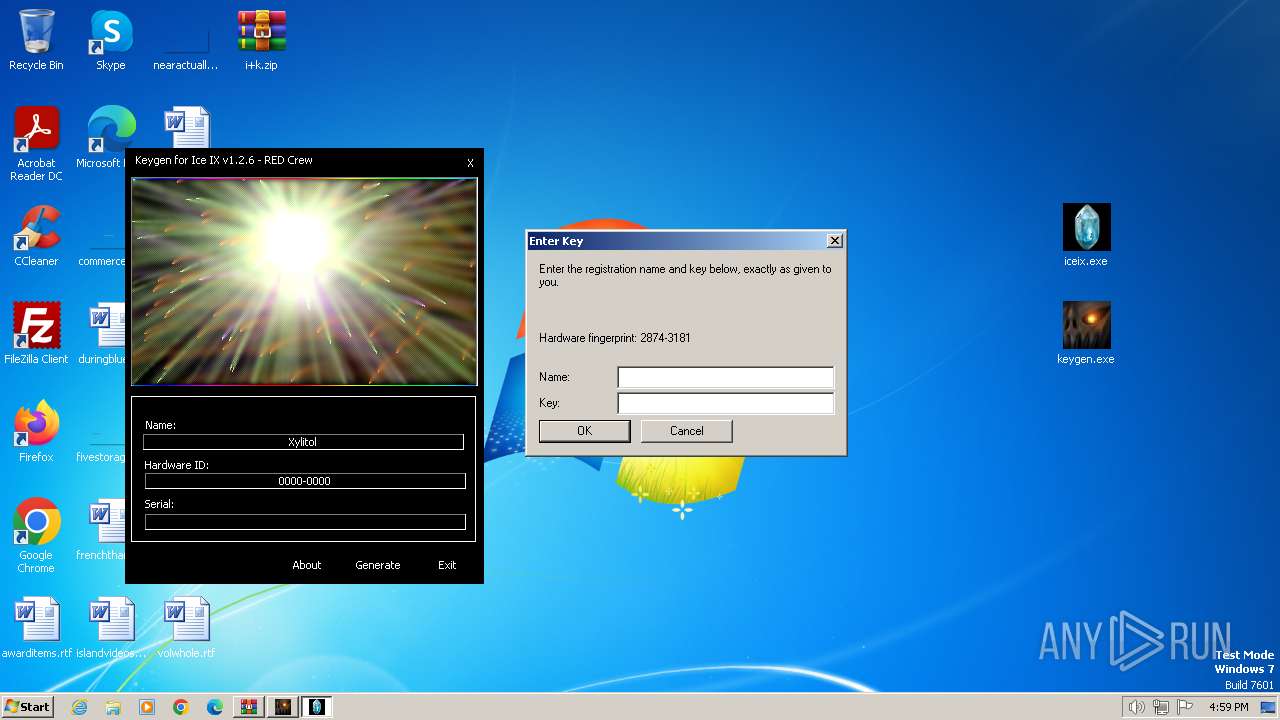Click the Key field in Enter Key dialog

coord(726,403)
